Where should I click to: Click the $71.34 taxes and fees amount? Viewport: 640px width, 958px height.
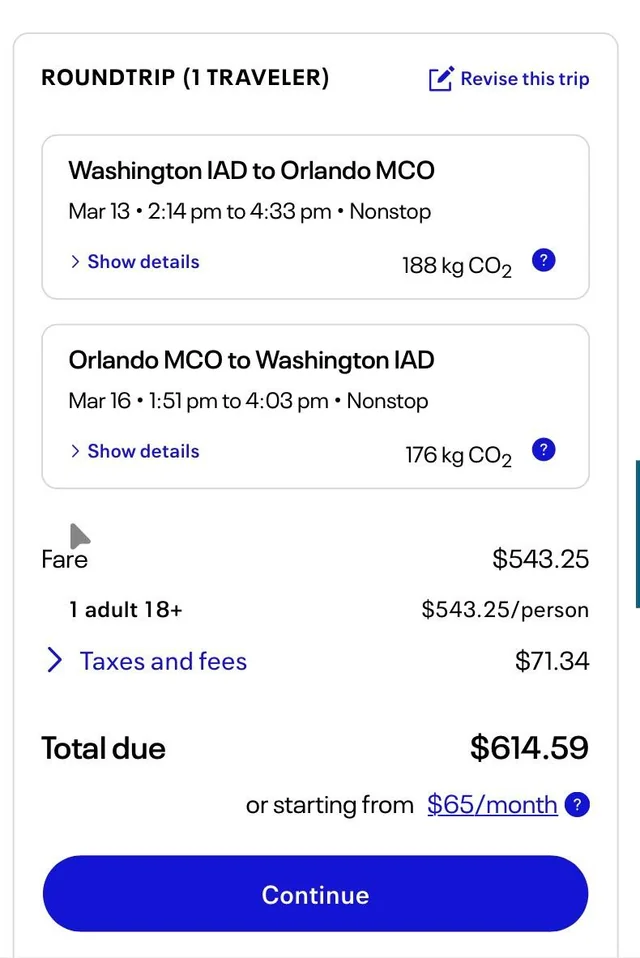552,661
